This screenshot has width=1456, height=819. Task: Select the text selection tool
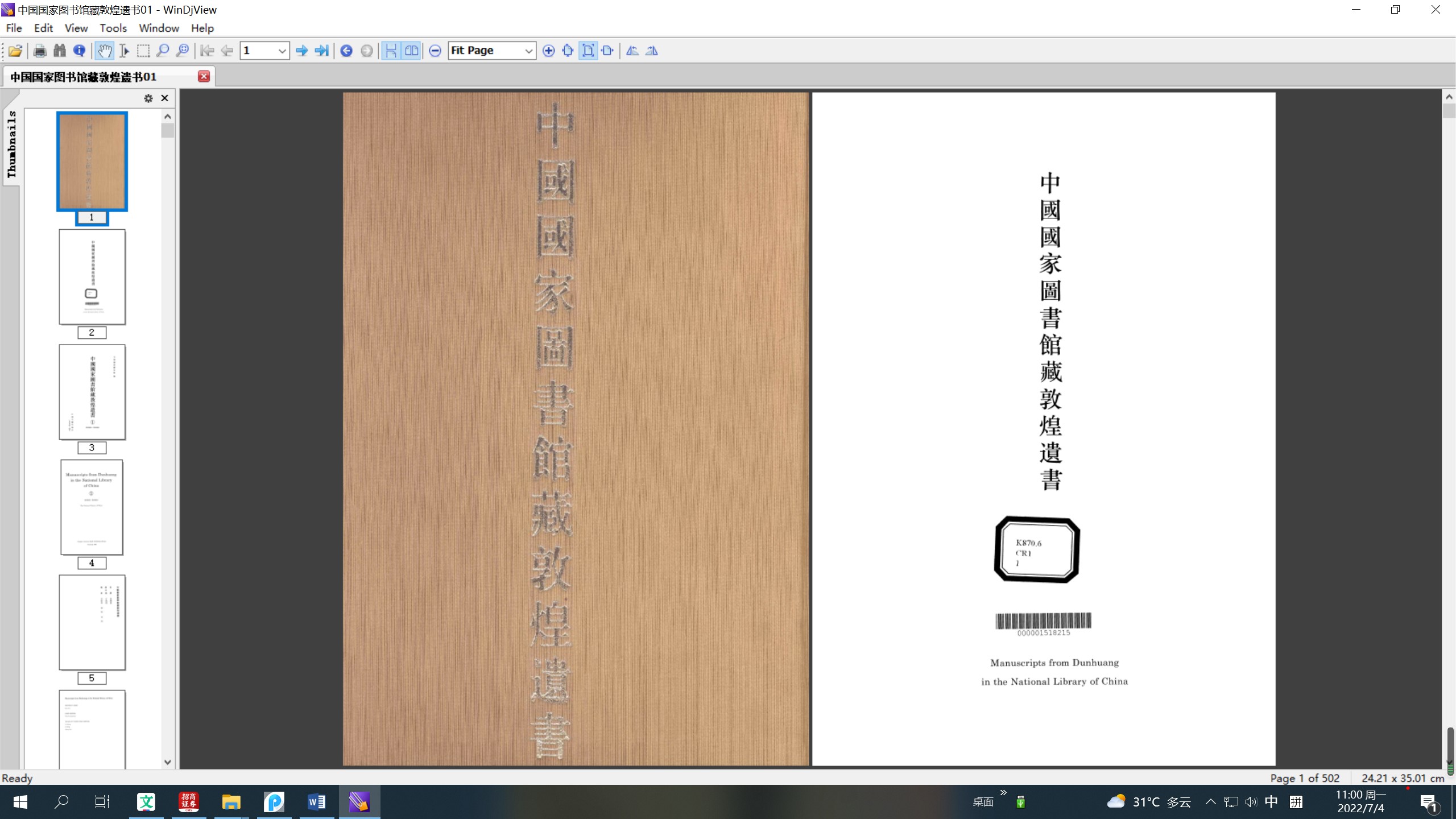click(x=124, y=51)
